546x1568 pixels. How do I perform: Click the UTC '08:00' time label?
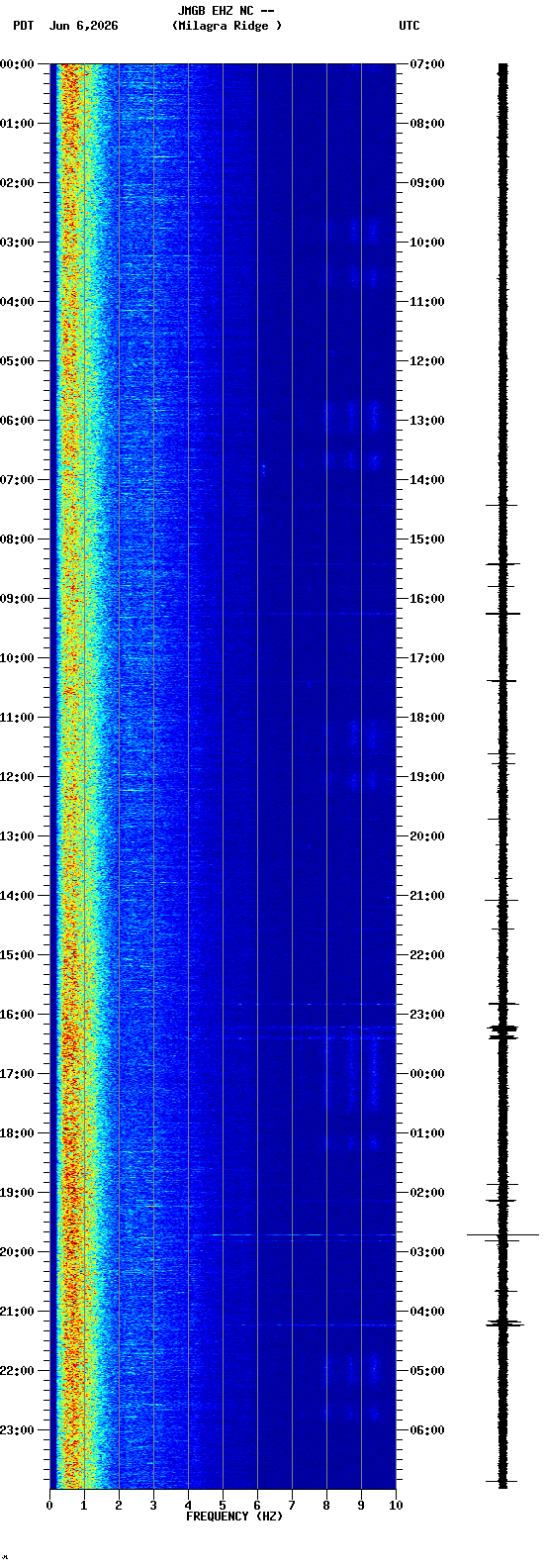pyautogui.click(x=427, y=124)
